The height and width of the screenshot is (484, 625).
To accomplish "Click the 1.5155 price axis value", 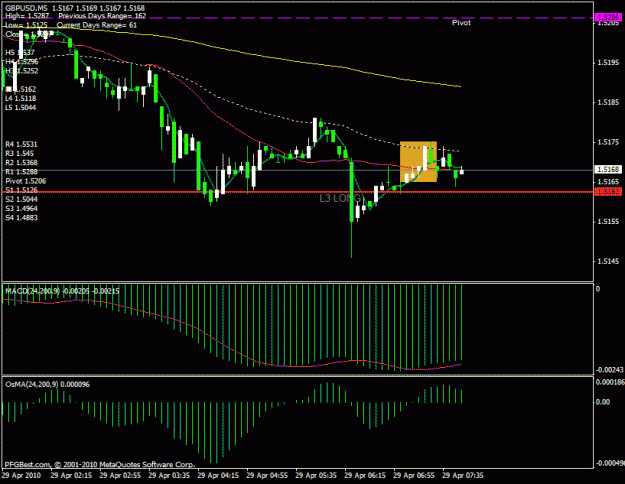I will click(x=608, y=222).
